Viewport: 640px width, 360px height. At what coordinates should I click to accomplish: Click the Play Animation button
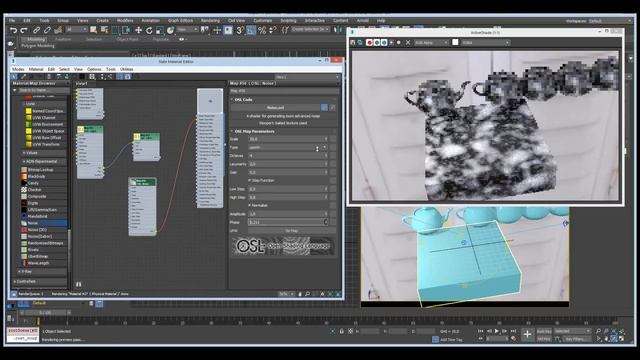[x=497, y=331]
